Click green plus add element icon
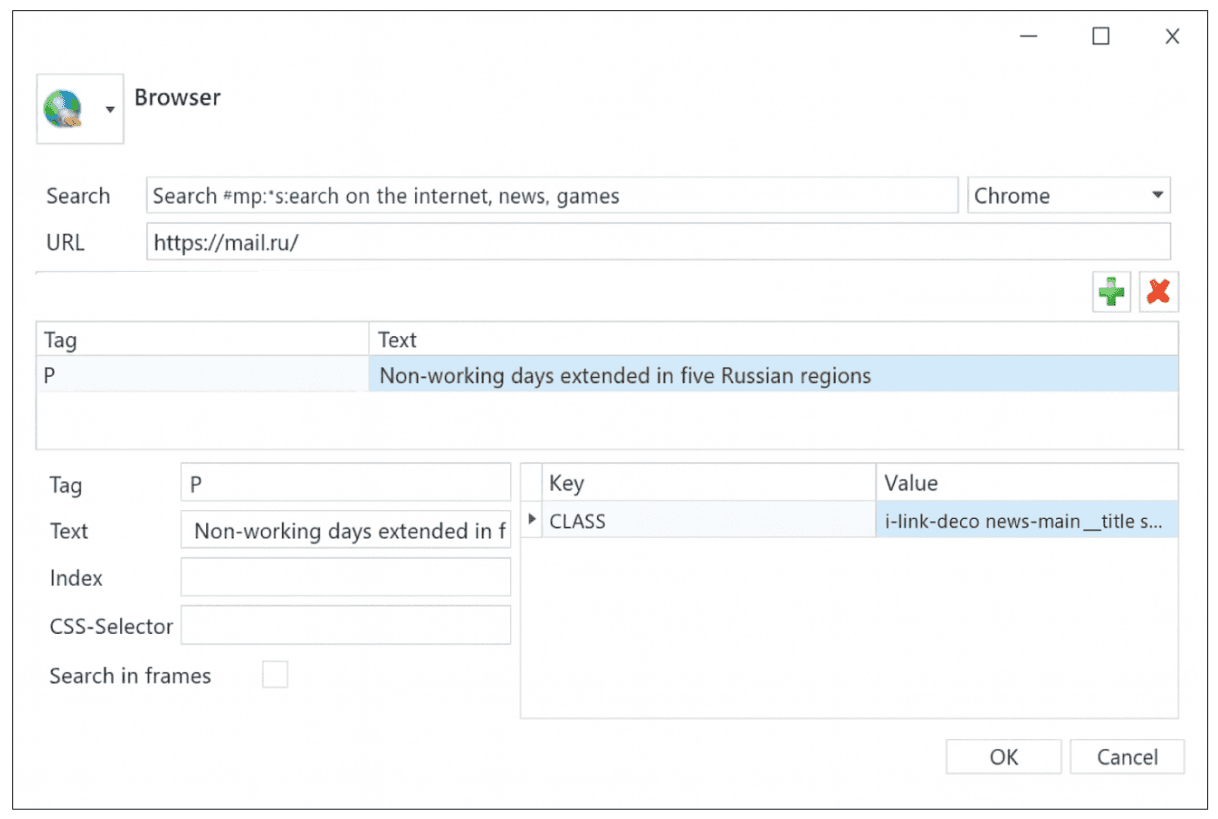The width and height of the screenshot is (1218, 819). [x=1111, y=293]
